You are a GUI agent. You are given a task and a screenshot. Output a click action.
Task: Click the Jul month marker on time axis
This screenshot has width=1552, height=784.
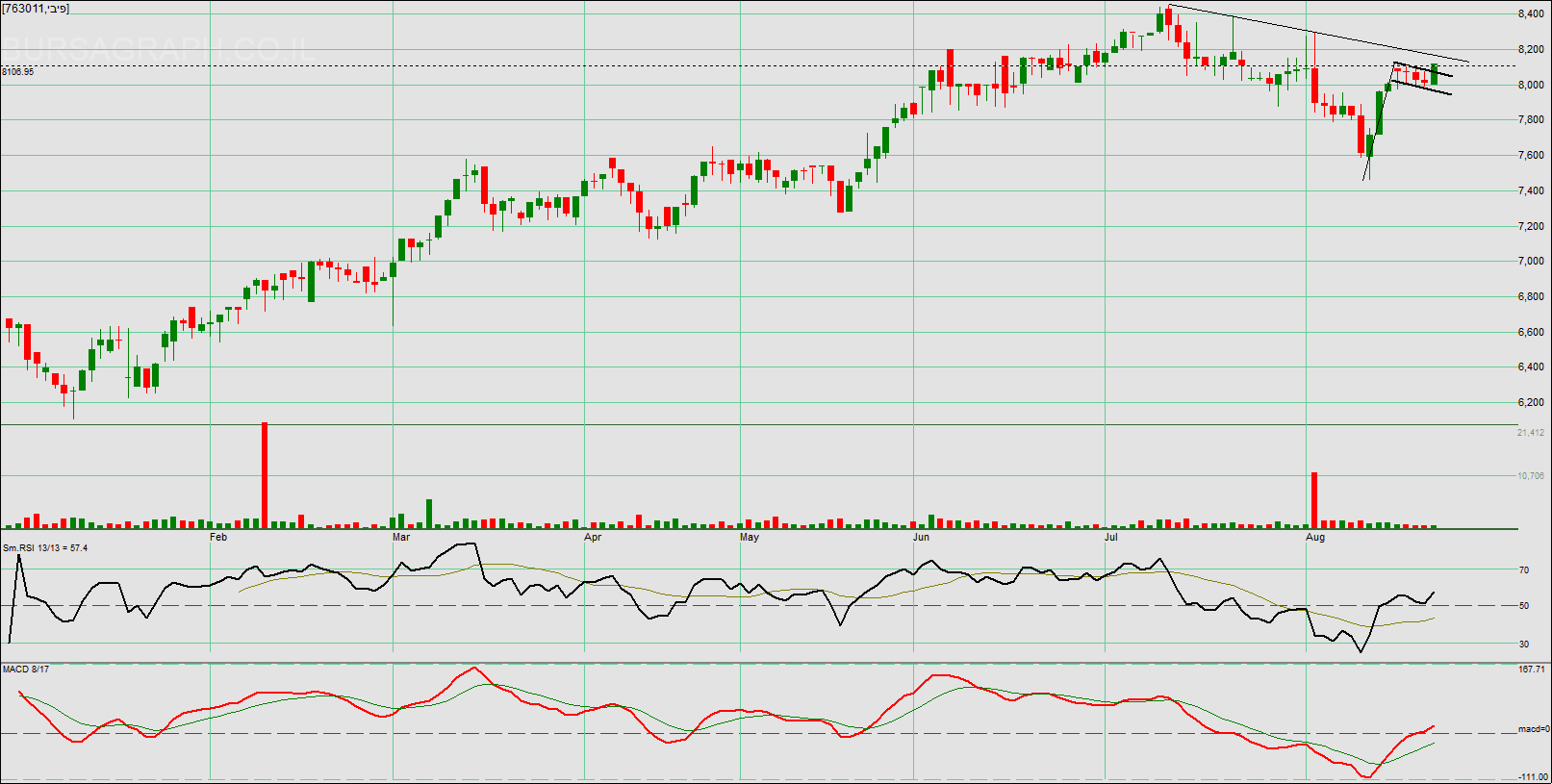coord(1111,537)
